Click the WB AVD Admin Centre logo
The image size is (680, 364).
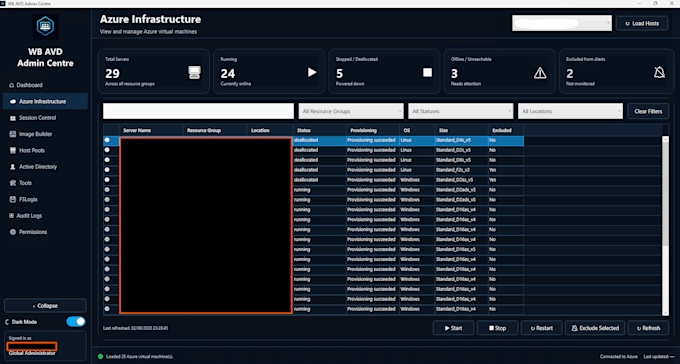click(45, 27)
